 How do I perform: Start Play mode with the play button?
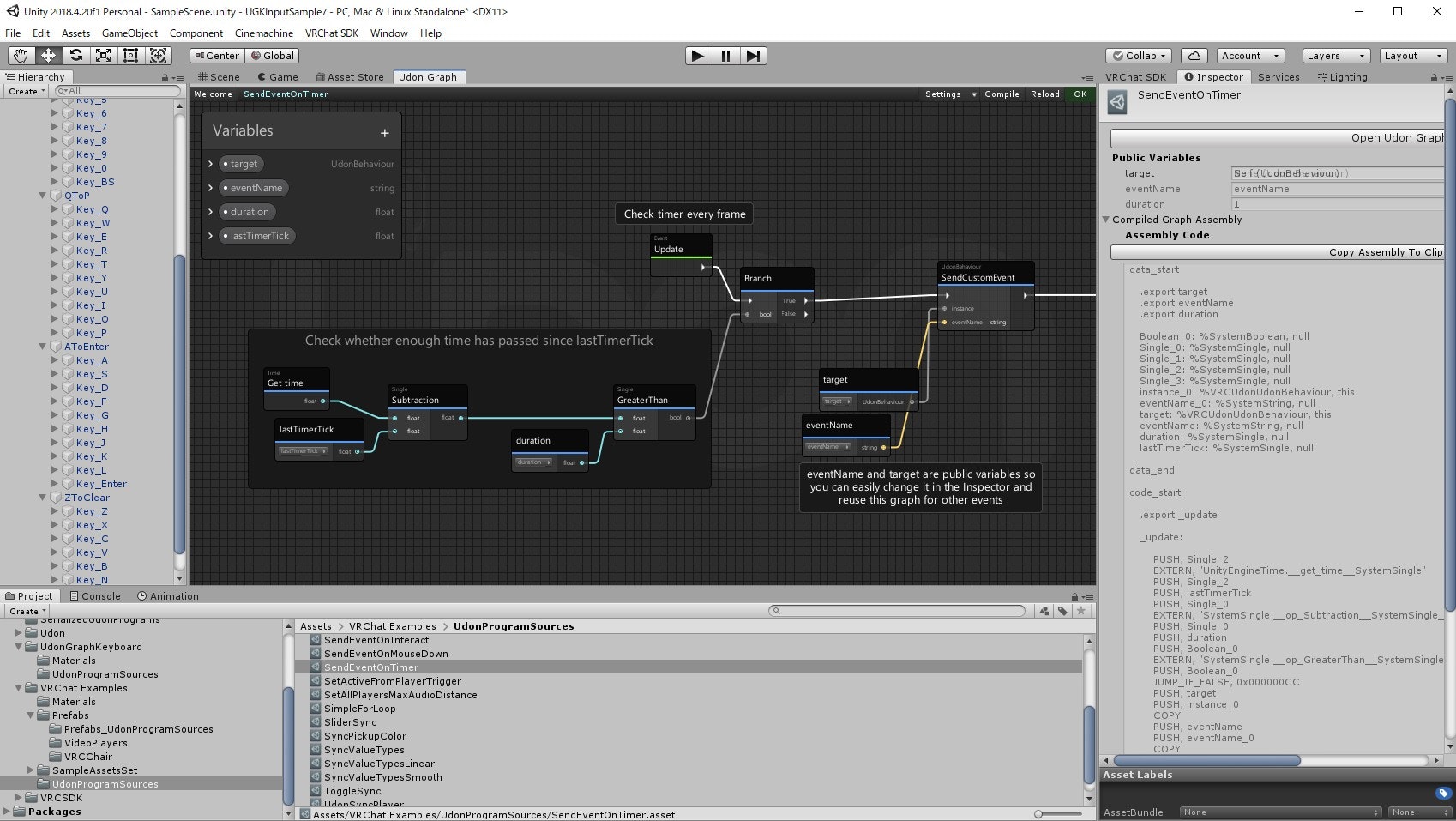(698, 56)
